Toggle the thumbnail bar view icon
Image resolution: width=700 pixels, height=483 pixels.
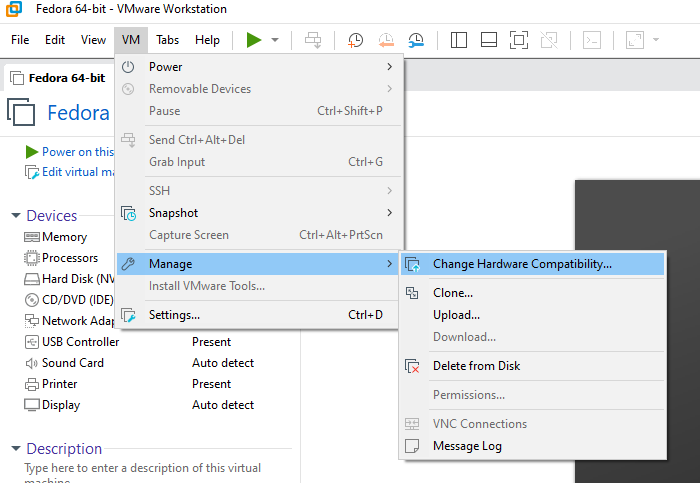click(489, 40)
